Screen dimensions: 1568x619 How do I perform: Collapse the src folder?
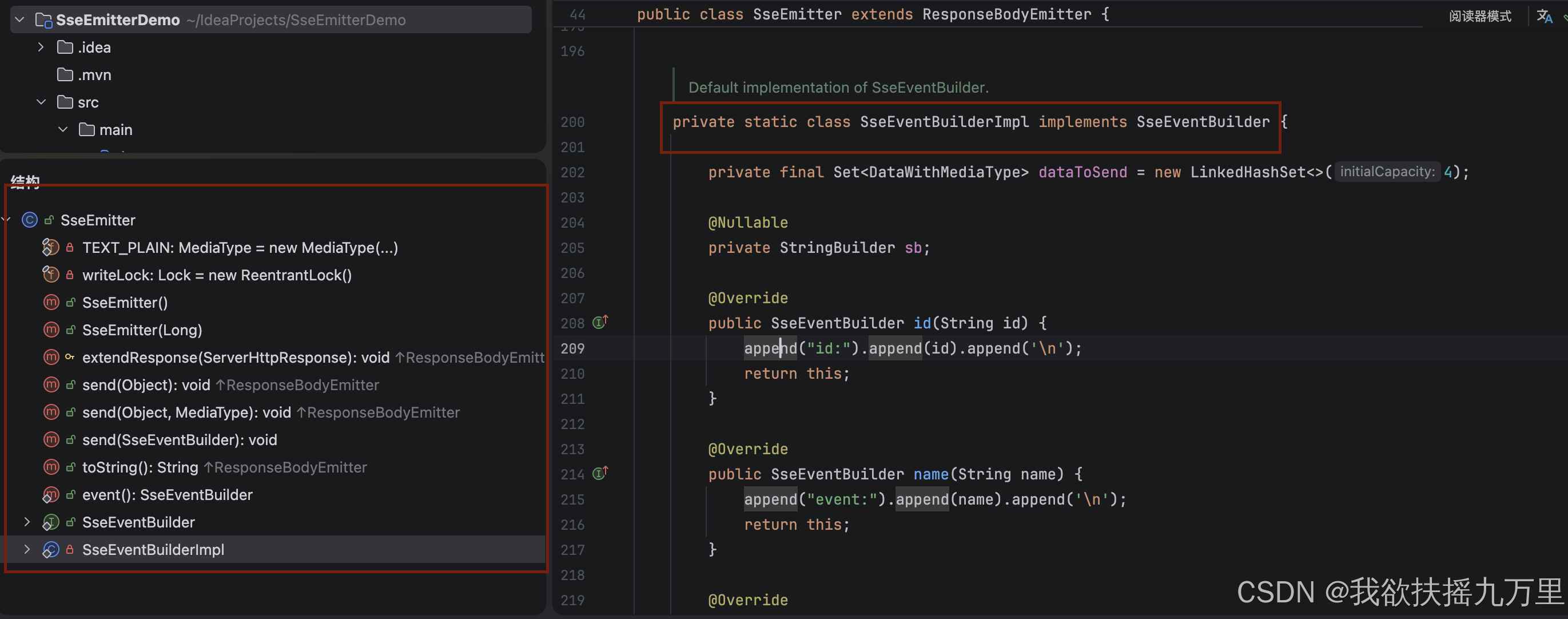tap(41, 102)
